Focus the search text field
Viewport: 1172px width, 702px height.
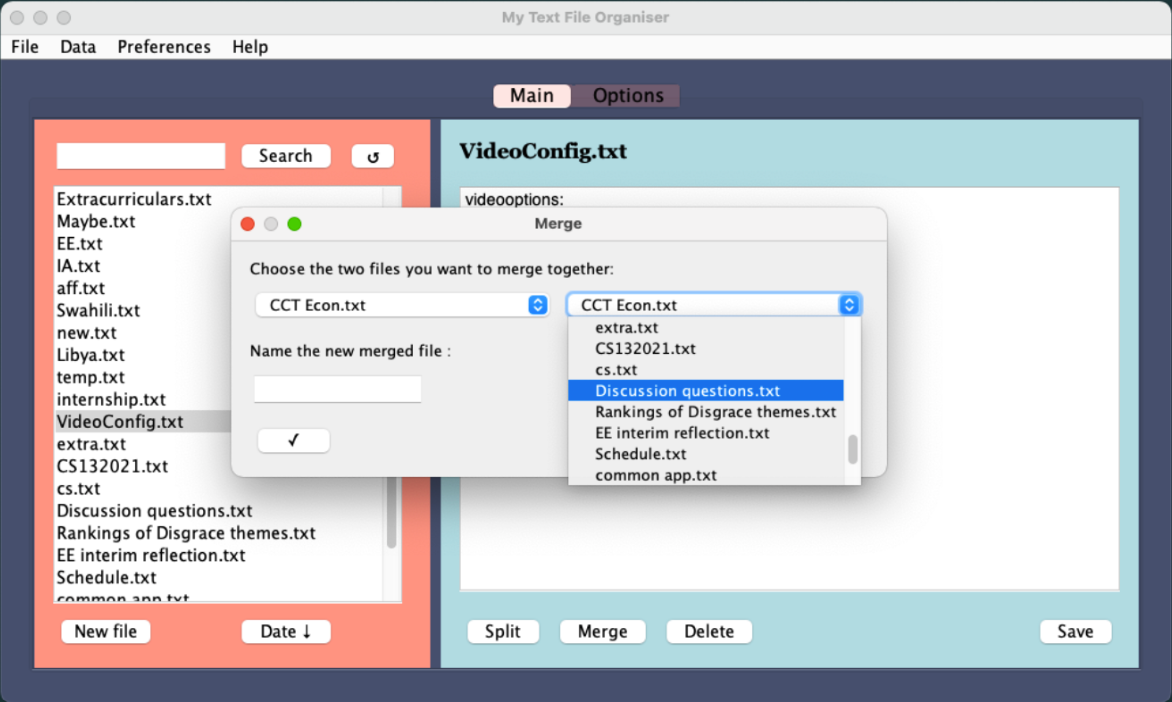click(x=141, y=156)
